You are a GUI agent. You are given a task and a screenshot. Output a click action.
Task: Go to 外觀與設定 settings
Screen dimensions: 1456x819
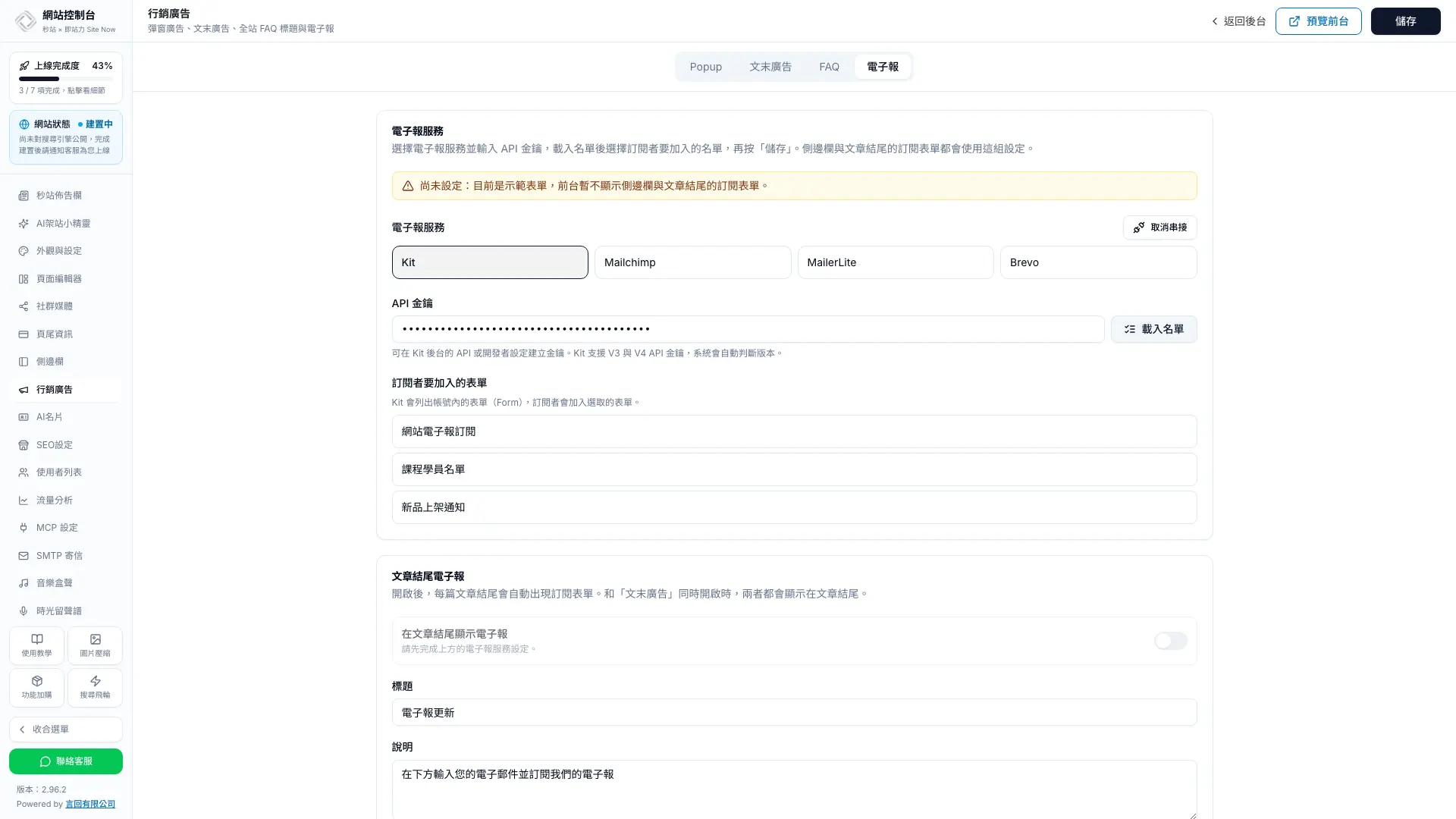click(66, 251)
